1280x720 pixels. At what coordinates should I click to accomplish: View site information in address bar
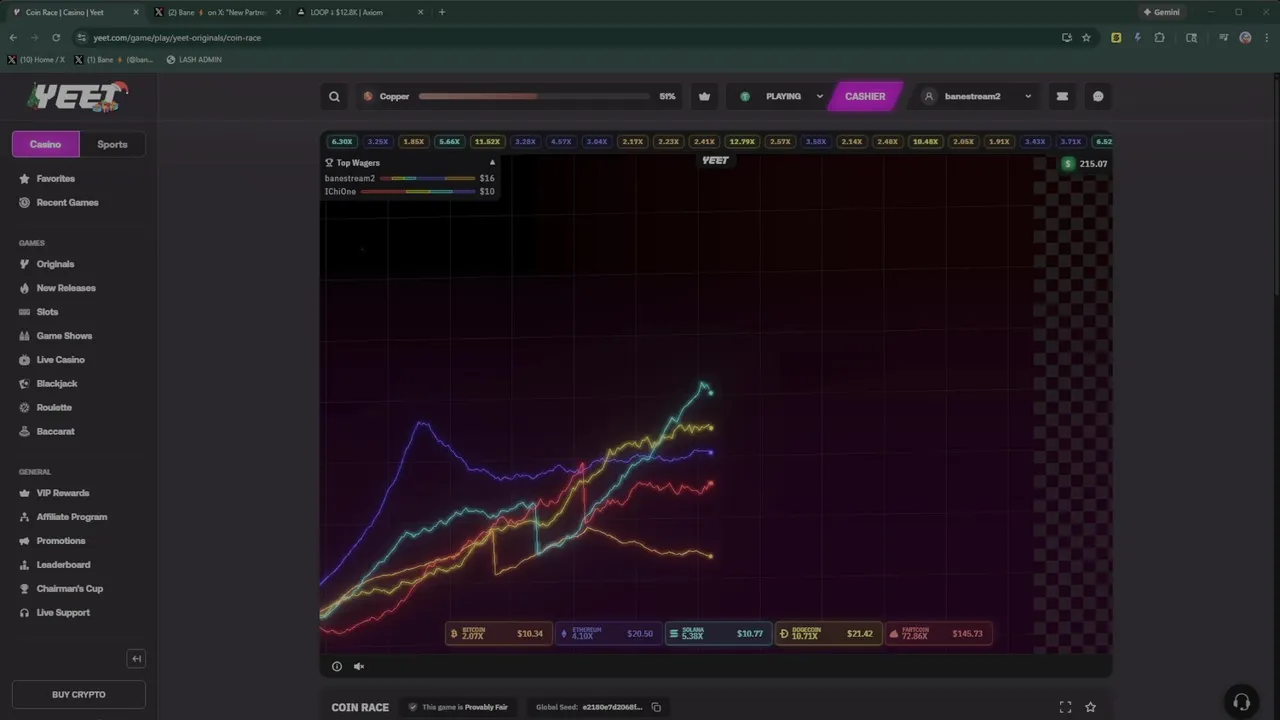coord(82,37)
